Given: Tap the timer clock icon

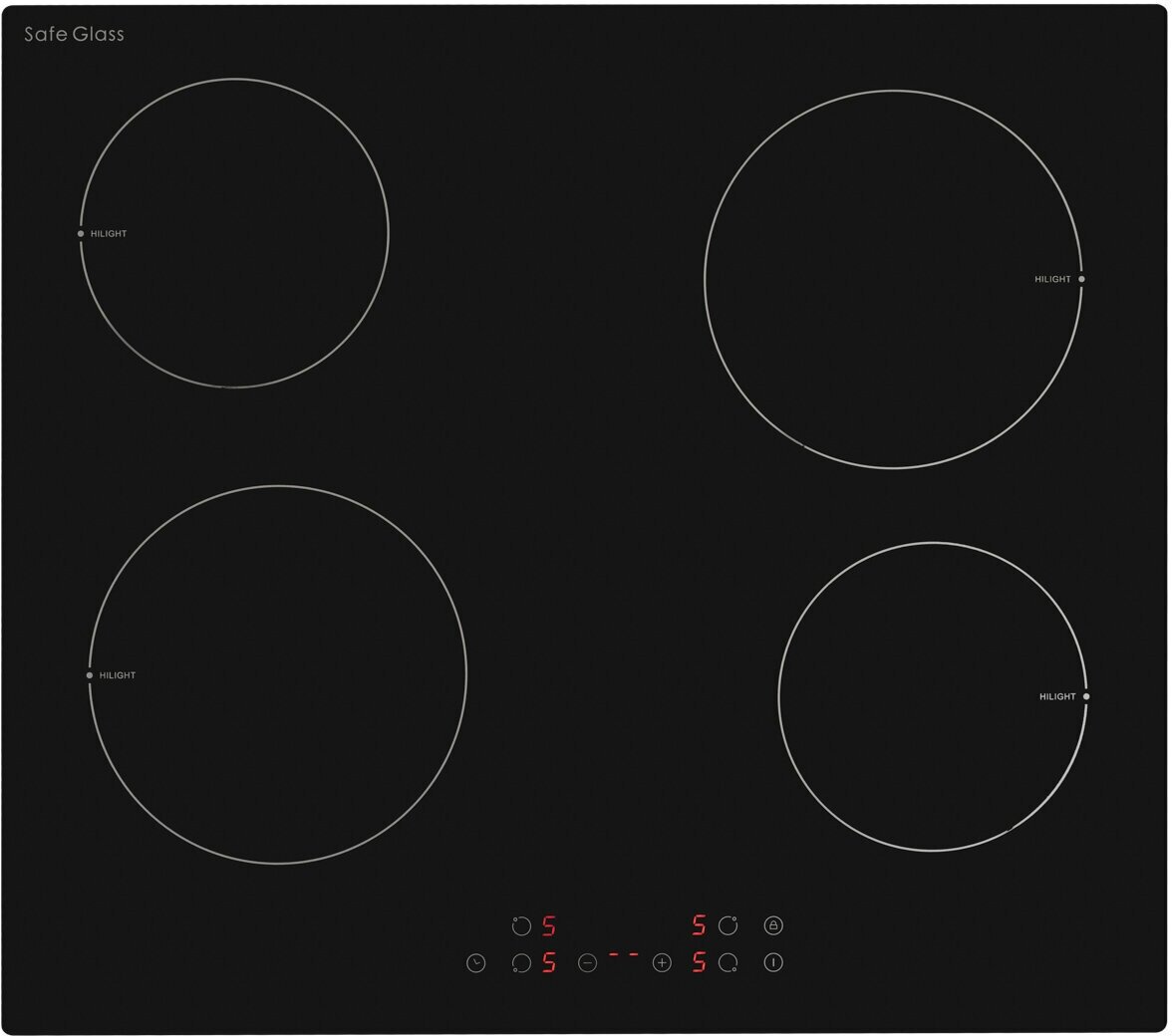Looking at the screenshot, I should 475,963.
